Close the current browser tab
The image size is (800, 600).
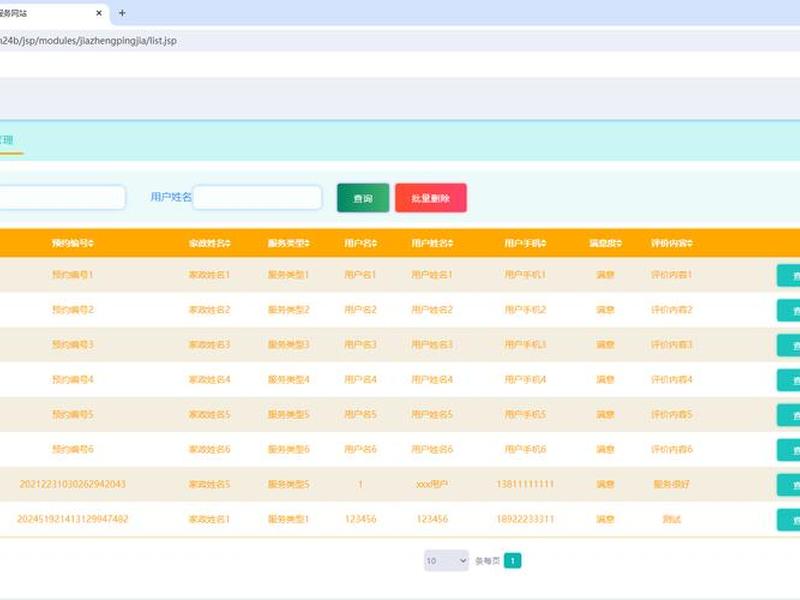pos(99,13)
